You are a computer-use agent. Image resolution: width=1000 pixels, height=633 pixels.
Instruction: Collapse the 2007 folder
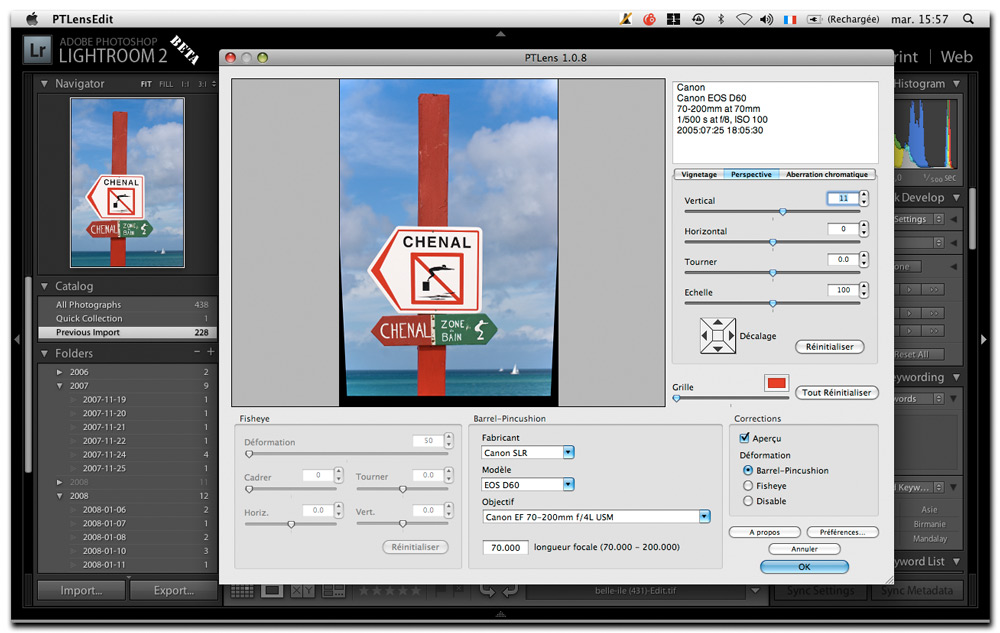tap(59, 386)
